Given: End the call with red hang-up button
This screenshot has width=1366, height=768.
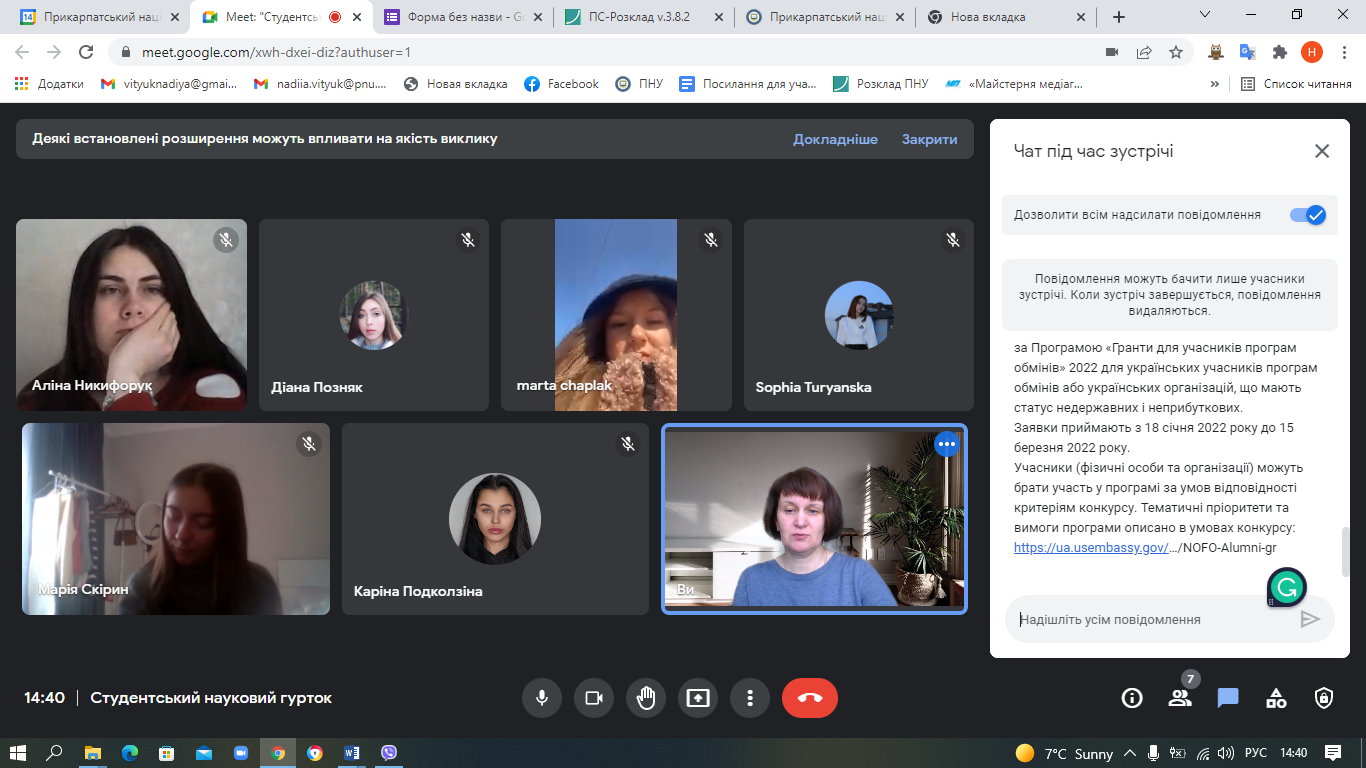Looking at the screenshot, I should pyautogui.click(x=809, y=698).
